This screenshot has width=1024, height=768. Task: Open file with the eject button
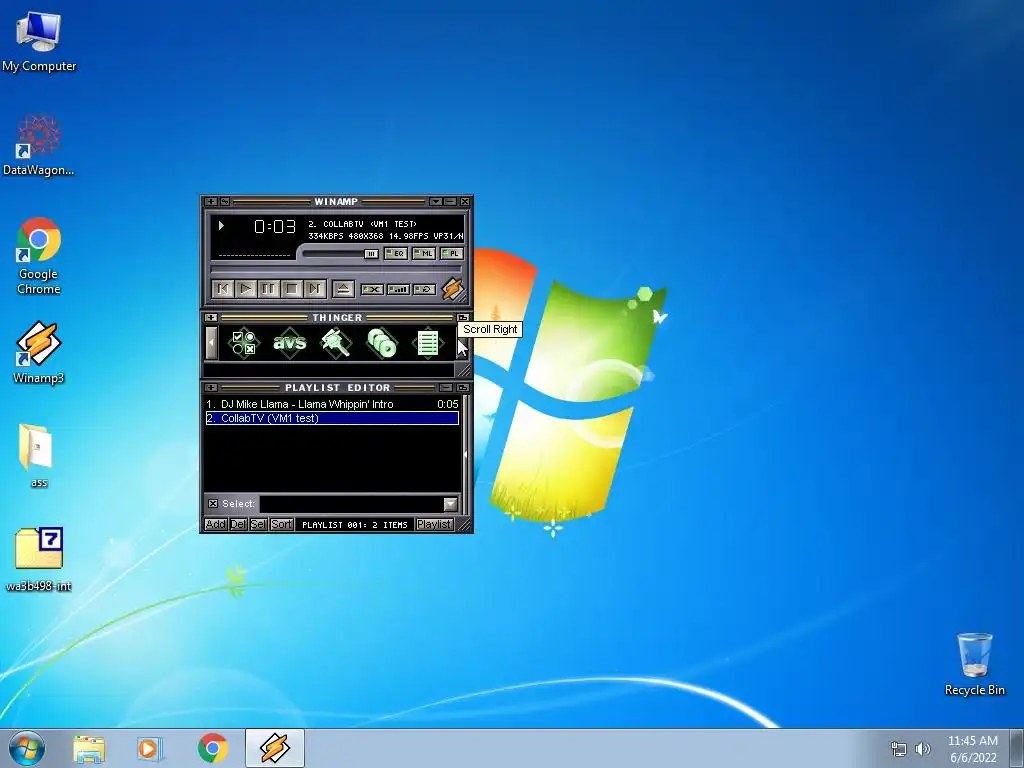tap(343, 289)
